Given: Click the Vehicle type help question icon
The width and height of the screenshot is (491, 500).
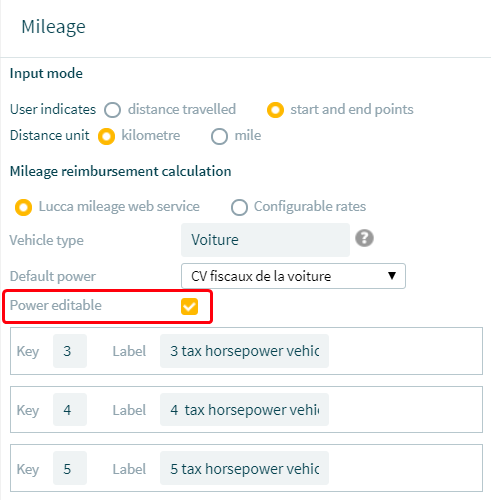Looking at the screenshot, I should click(x=364, y=238).
